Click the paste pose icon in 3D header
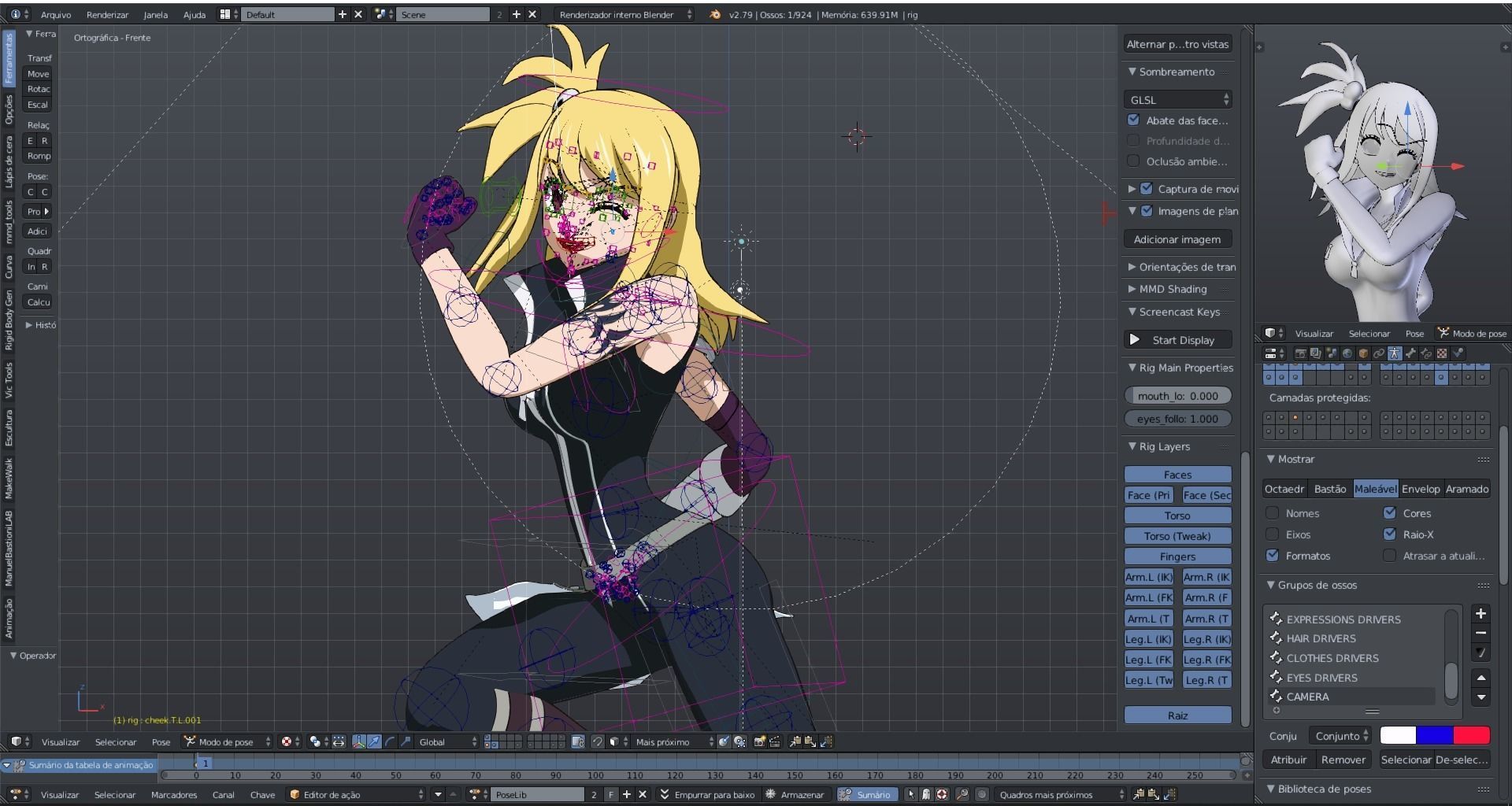This screenshot has width=1512, height=806. click(810, 741)
